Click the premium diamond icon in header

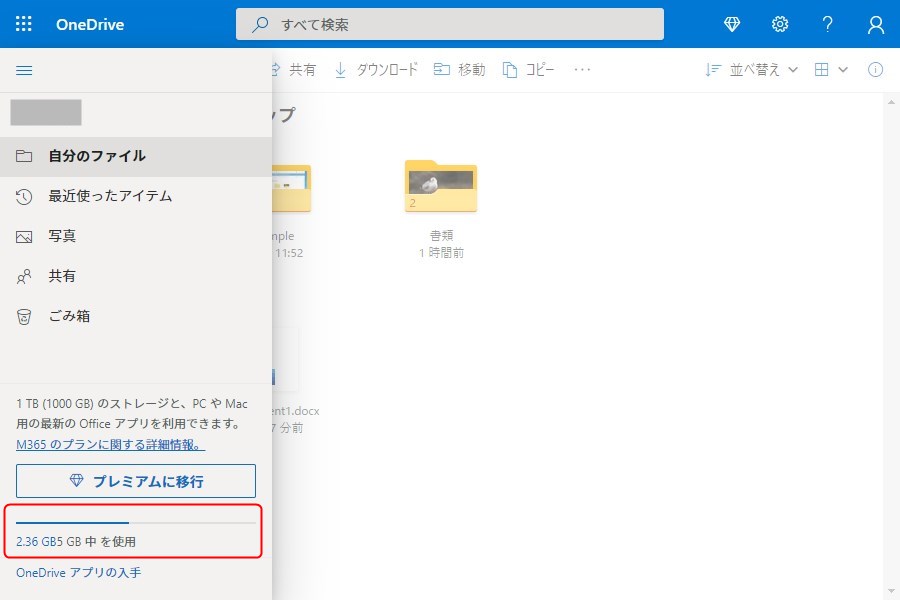[x=732, y=24]
